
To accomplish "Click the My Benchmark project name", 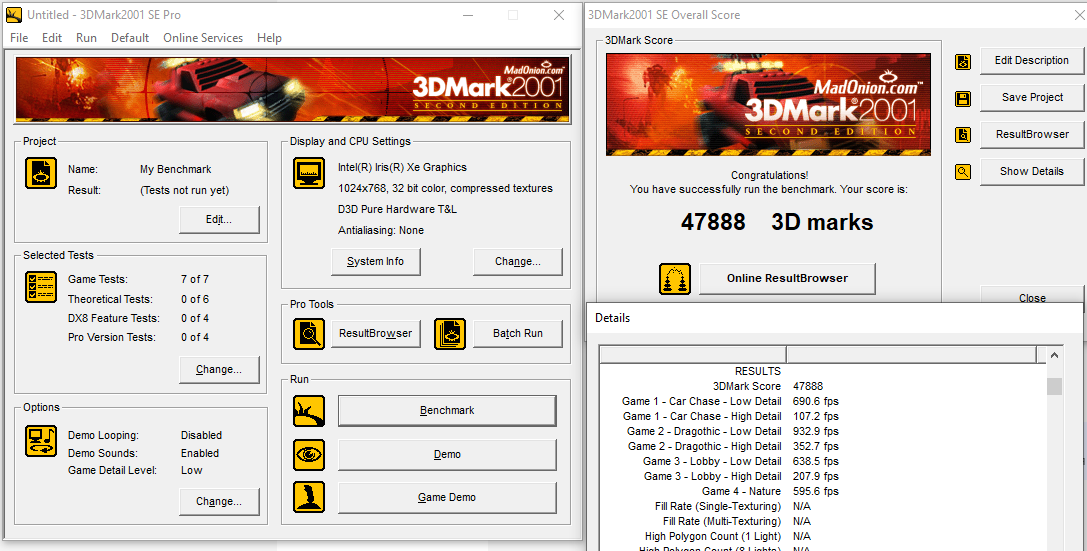I will [175, 170].
